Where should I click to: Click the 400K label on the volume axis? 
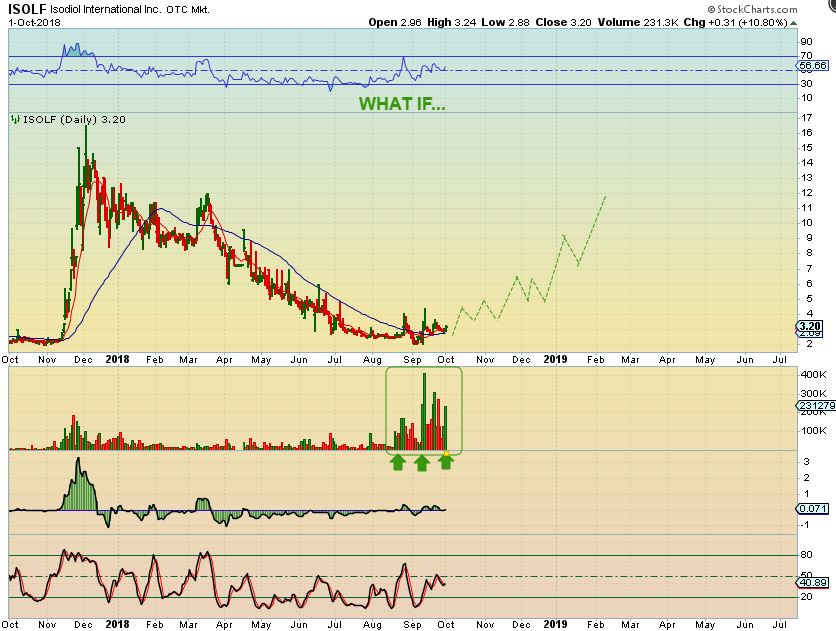(813, 375)
